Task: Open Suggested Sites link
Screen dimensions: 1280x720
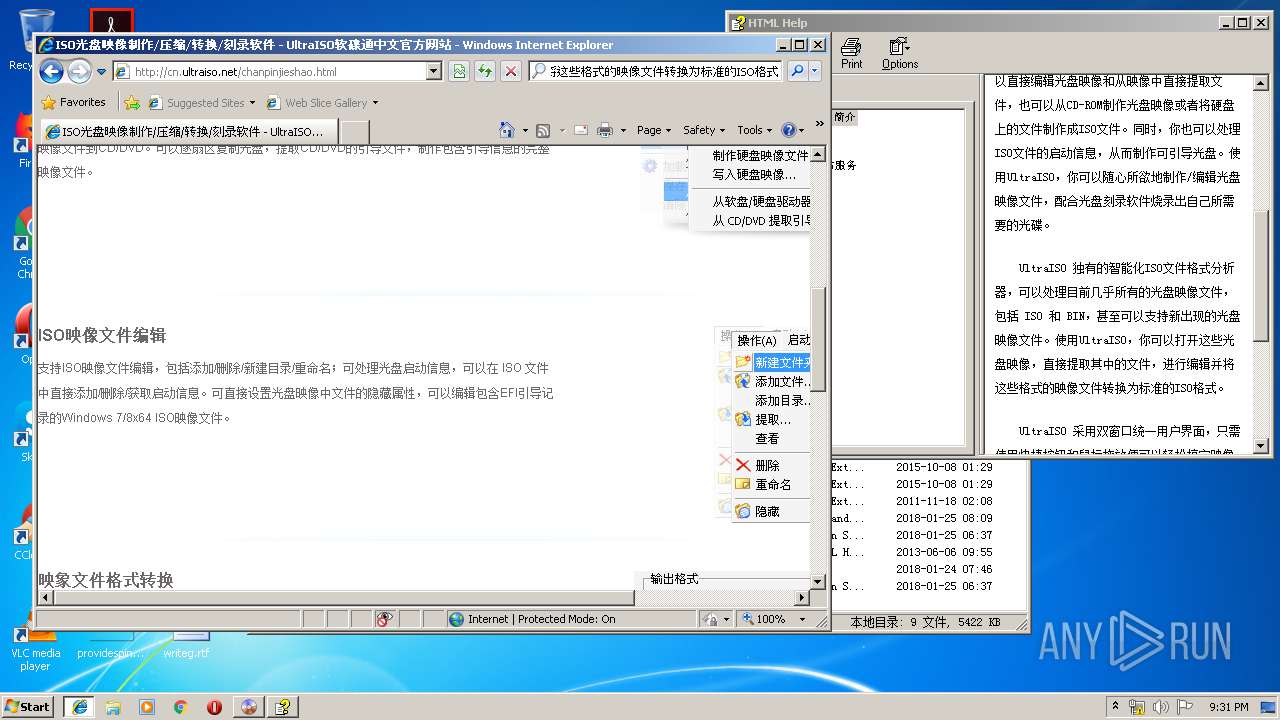Action: [x=200, y=102]
